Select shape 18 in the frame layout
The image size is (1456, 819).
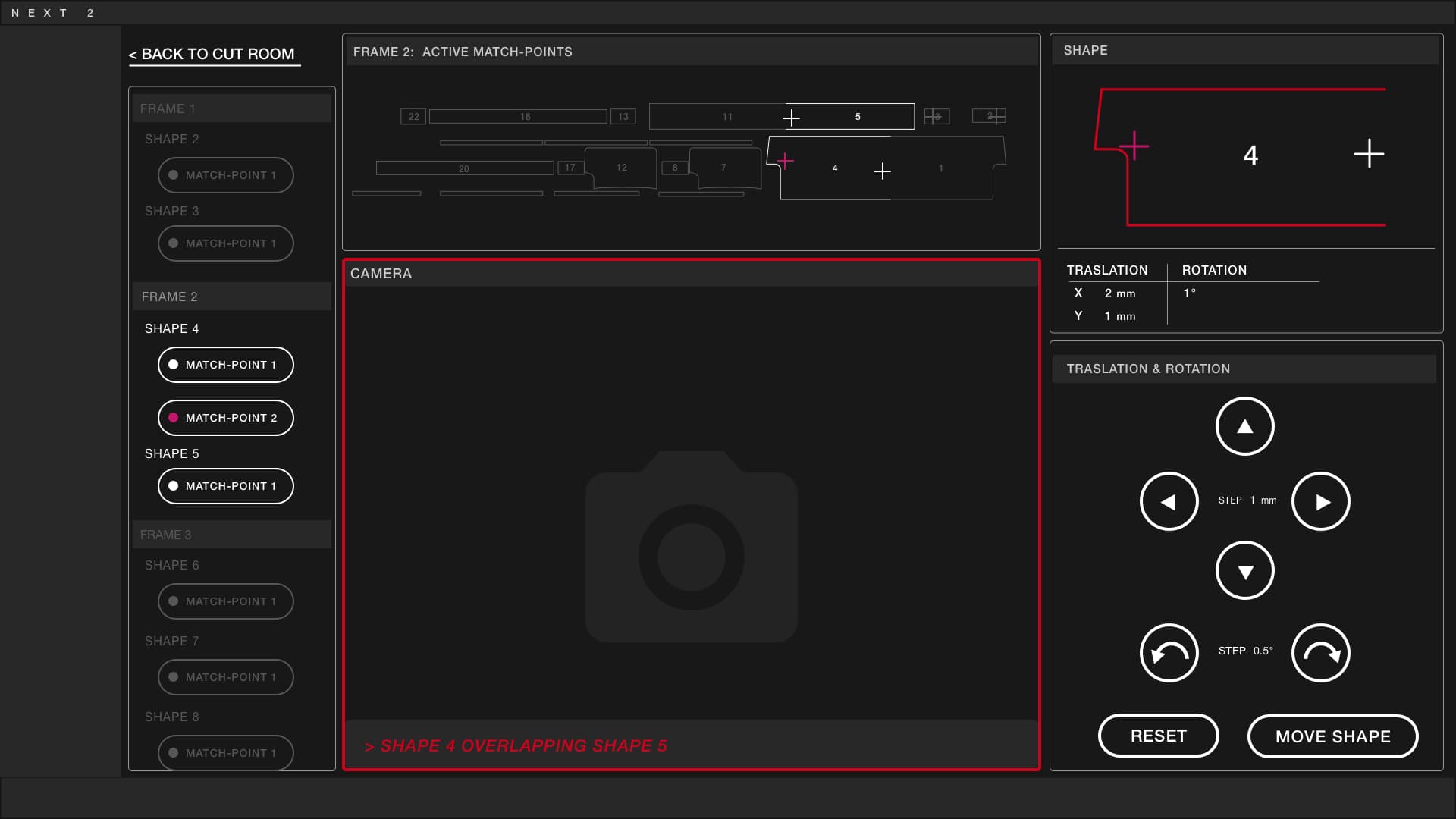click(518, 117)
